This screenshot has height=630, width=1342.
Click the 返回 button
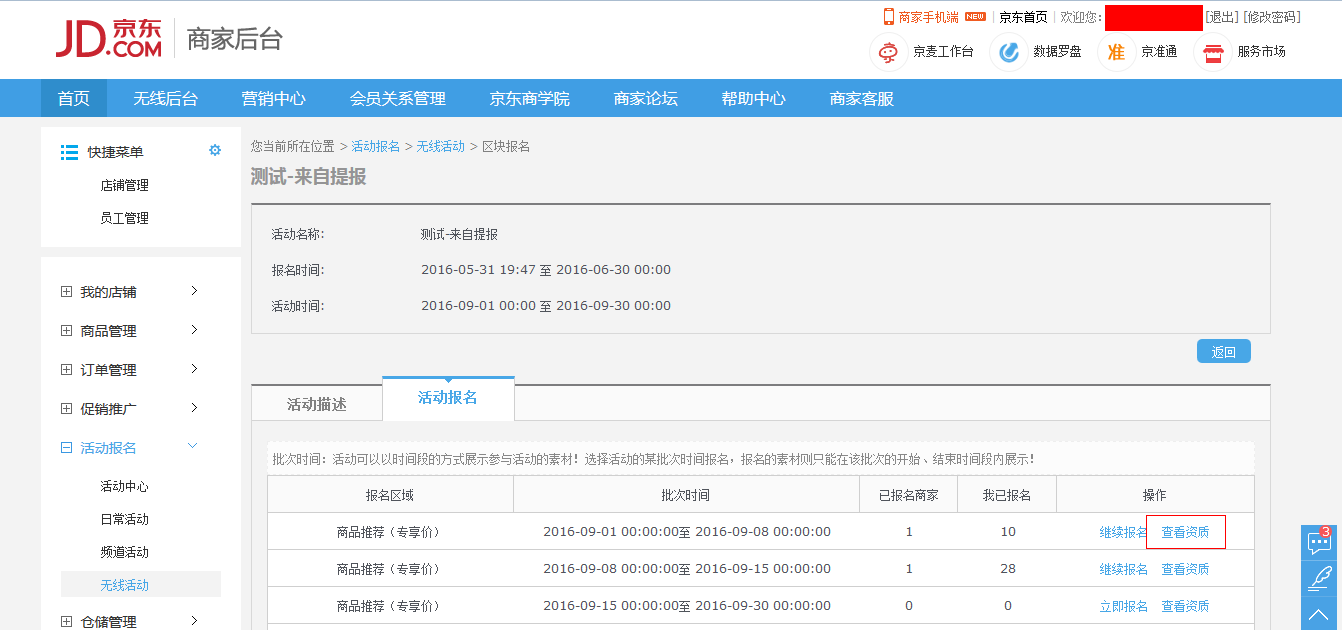pyautogui.click(x=1223, y=352)
